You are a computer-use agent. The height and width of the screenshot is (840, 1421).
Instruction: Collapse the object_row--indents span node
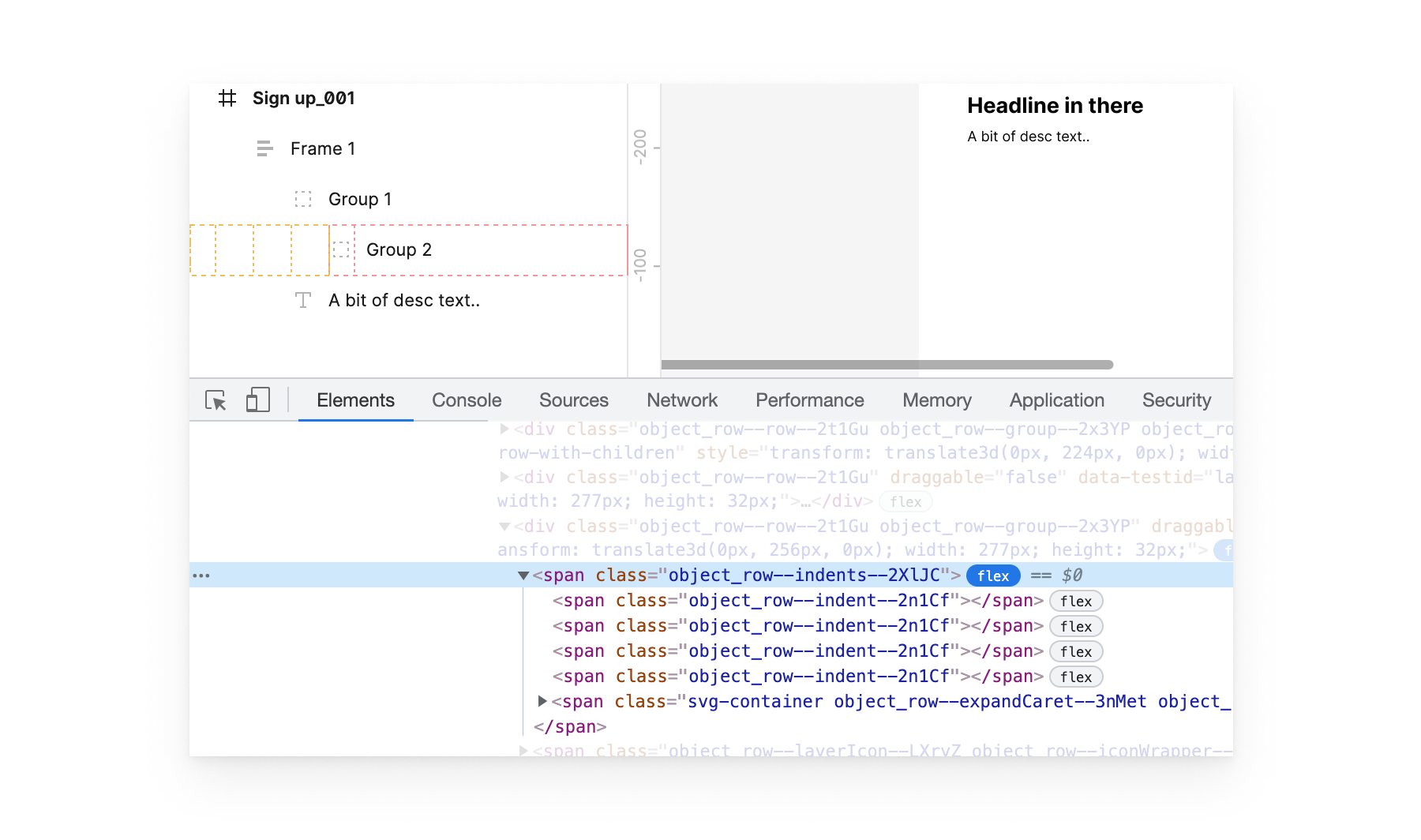pyautogui.click(x=523, y=576)
